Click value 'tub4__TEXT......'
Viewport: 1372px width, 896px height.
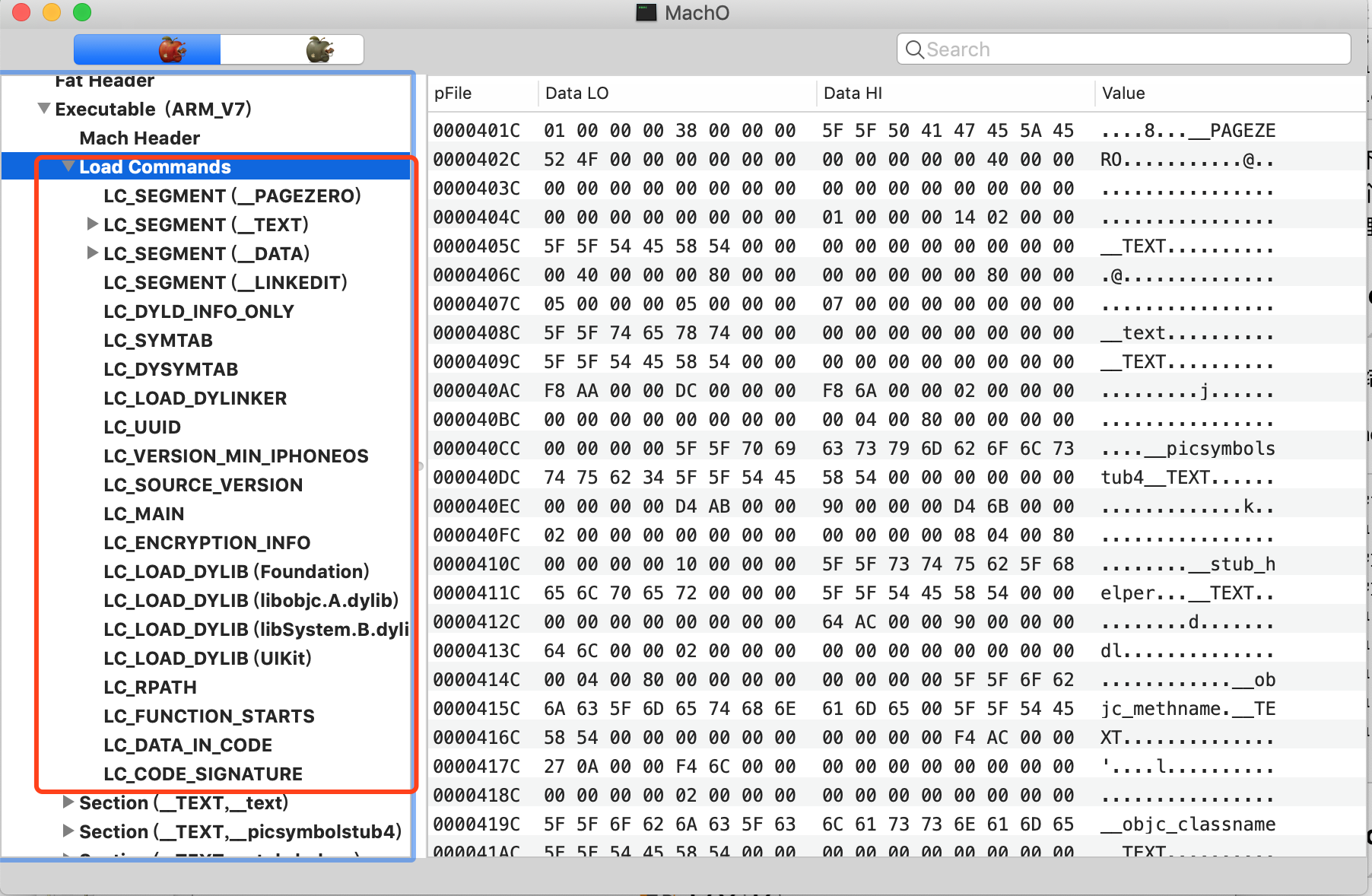1187,477
